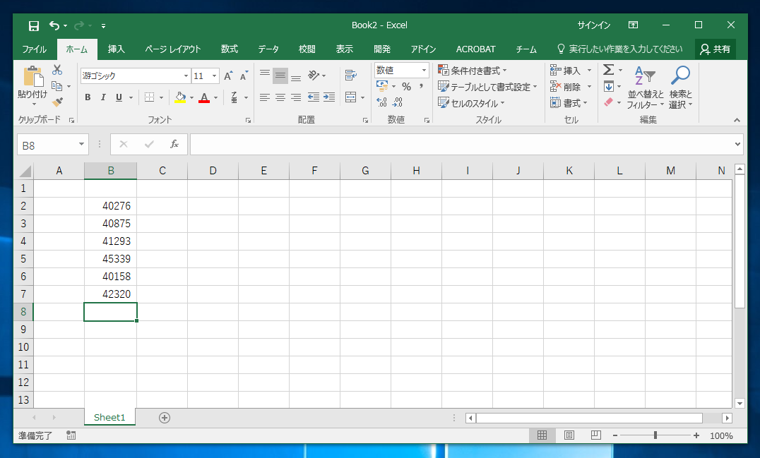Open the font name dropdown 游ゴシック
Image resolution: width=760 pixels, height=458 pixels.
coord(186,76)
